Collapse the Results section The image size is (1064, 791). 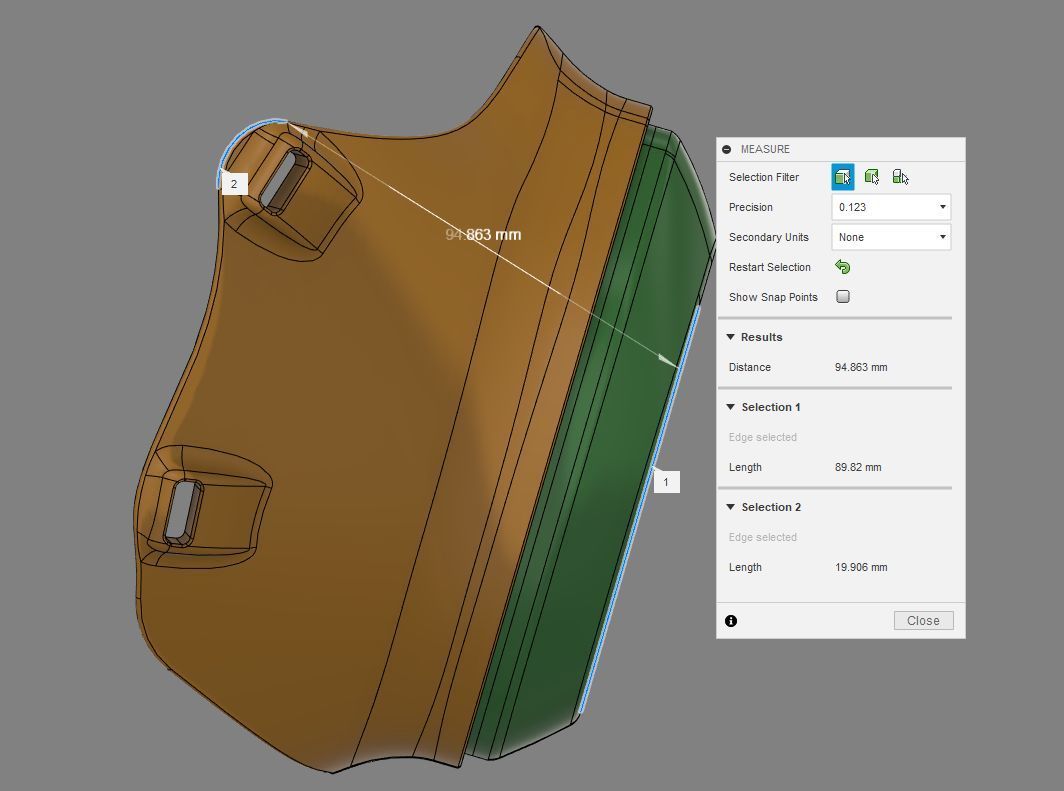point(731,337)
